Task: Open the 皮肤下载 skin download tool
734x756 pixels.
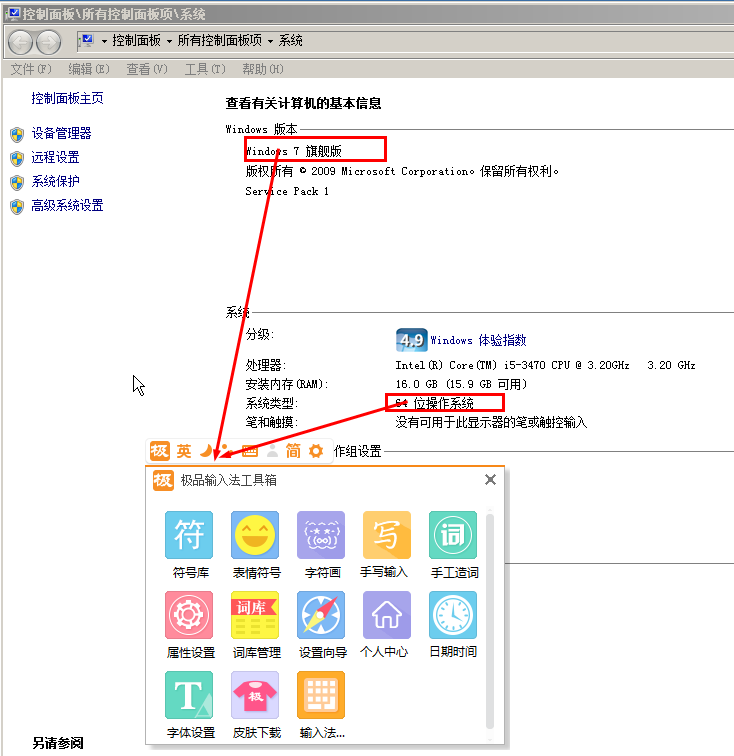Action: (x=255, y=704)
